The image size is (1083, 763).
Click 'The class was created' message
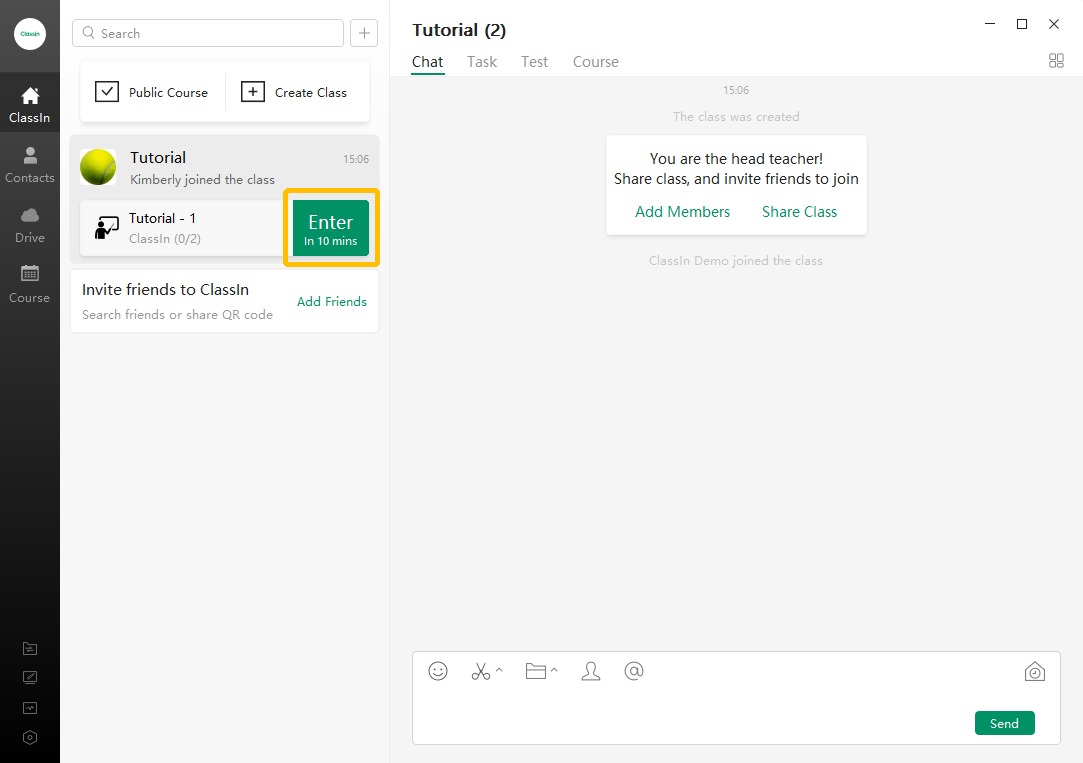click(736, 117)
